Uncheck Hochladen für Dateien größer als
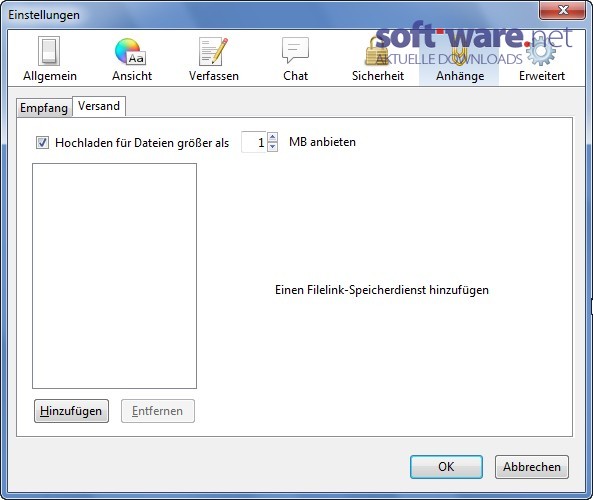The height and width of the screenshot is (500, 593). point(42,143)
